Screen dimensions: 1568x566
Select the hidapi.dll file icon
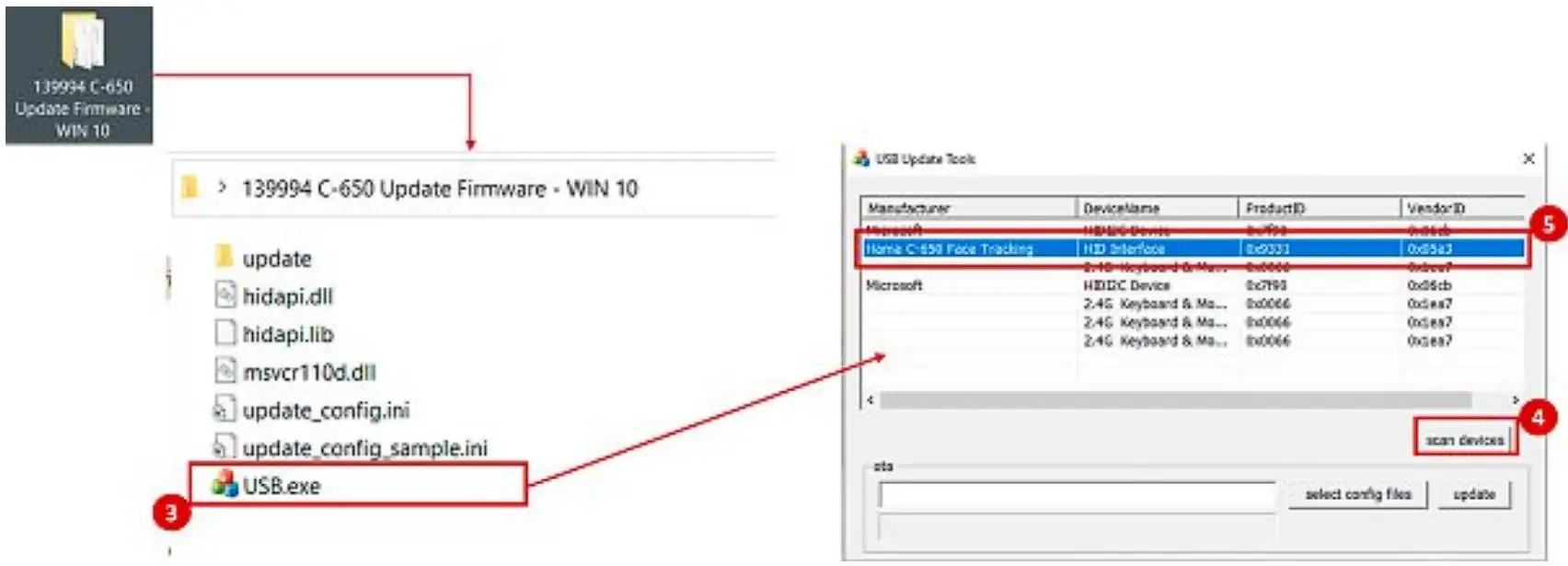(x=225, y=295)
